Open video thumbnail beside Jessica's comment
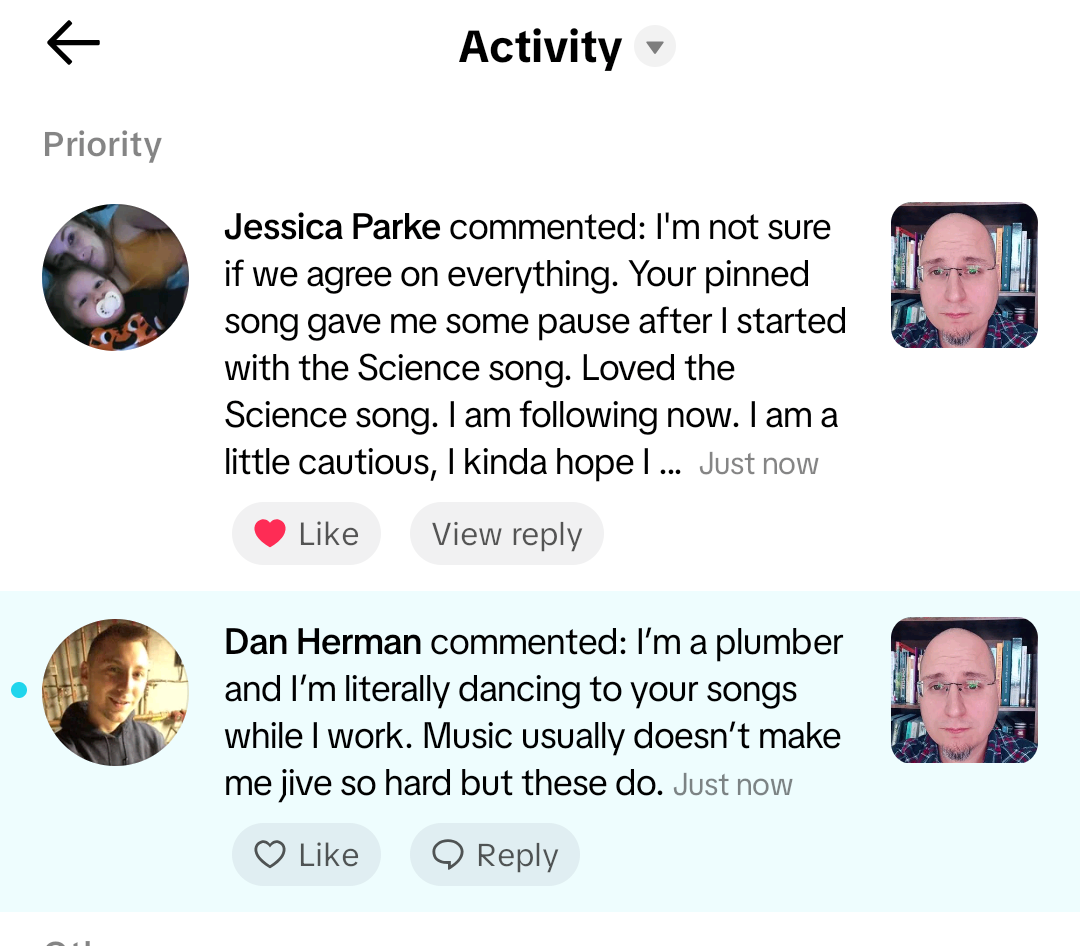Screen dimensions: 1080x946 click(963, 275)
